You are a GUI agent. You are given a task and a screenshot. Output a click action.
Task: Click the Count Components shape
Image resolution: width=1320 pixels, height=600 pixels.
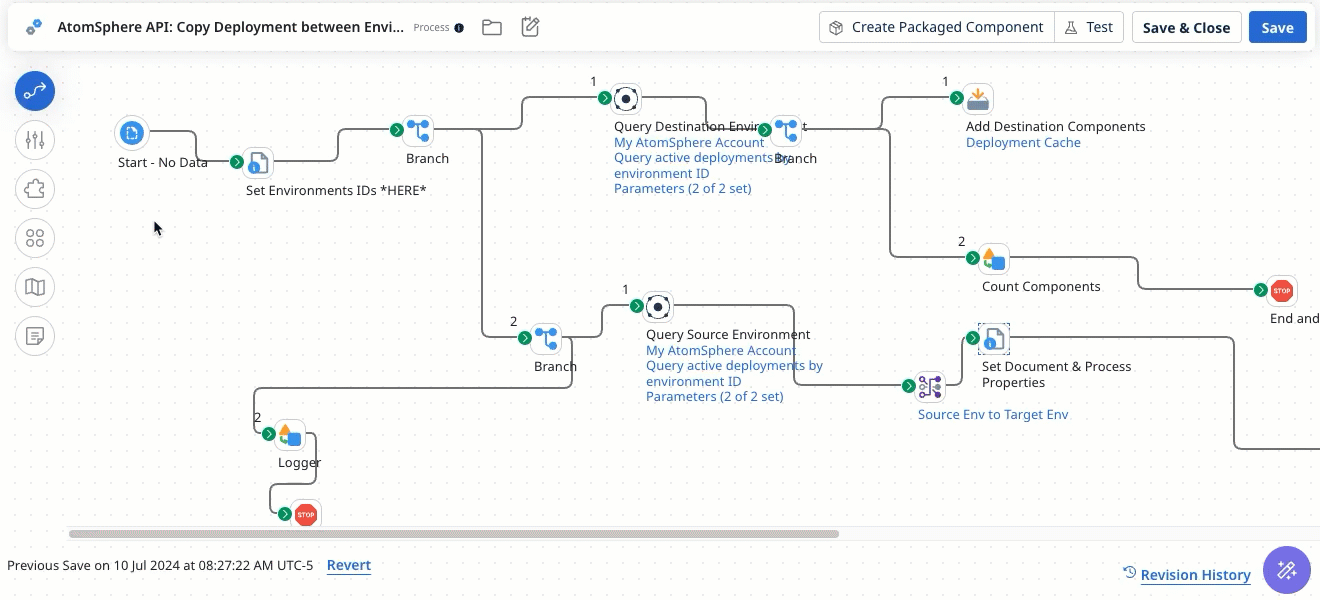coord(993,258)
